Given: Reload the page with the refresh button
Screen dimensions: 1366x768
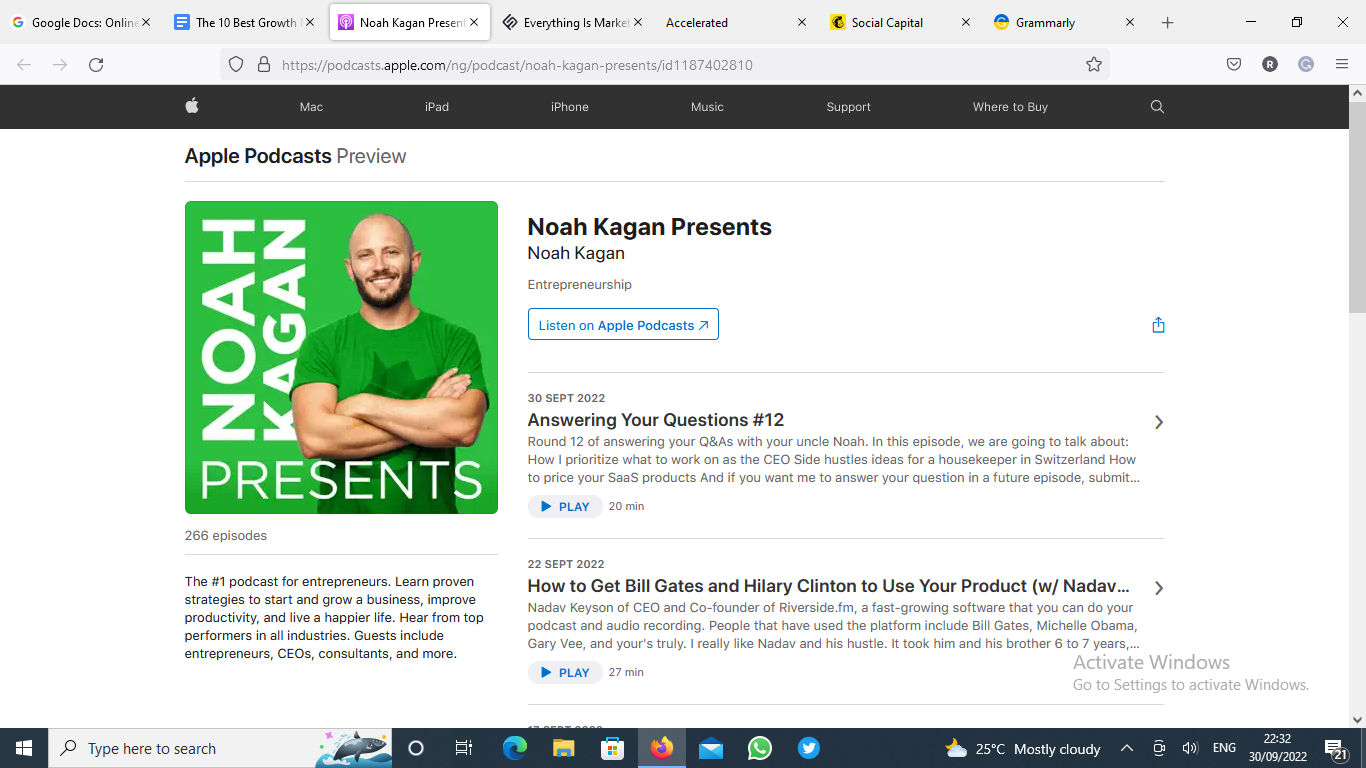Looking at the screenshot, I should (x=96, y=64).
